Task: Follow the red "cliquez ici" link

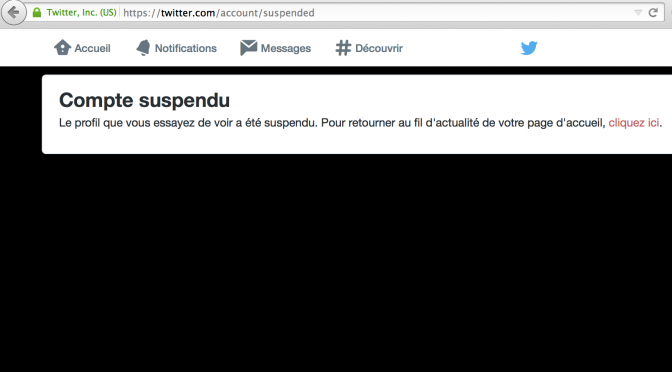Action: coord(633,123)
